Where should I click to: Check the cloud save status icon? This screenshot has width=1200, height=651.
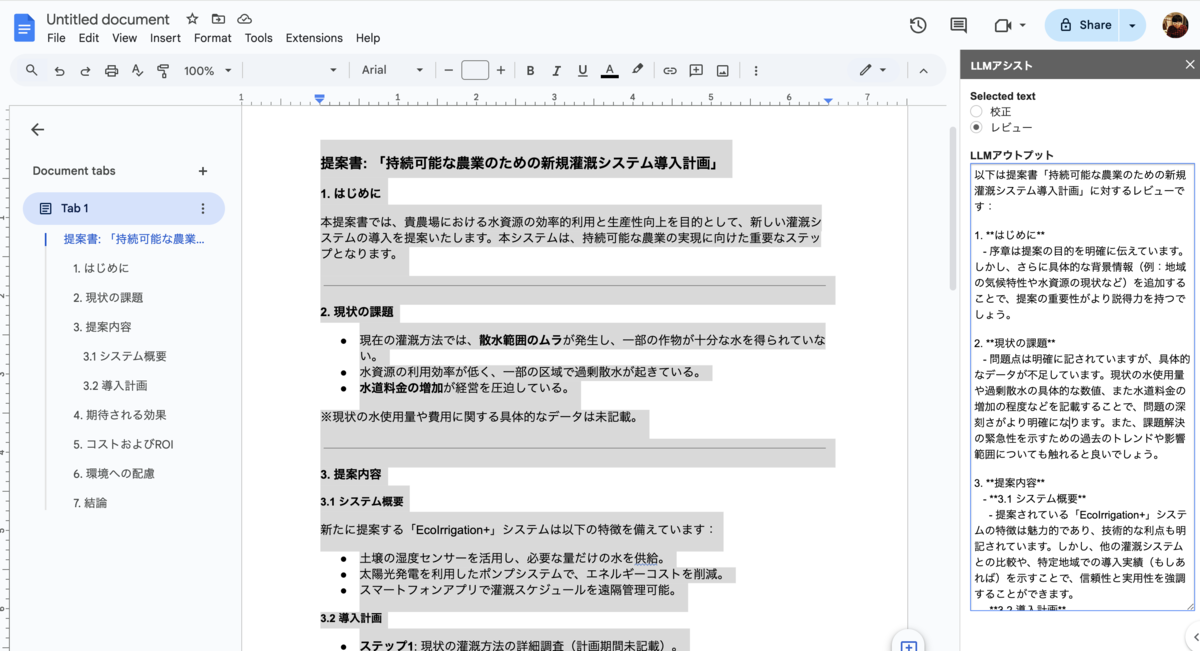(244, 19)
